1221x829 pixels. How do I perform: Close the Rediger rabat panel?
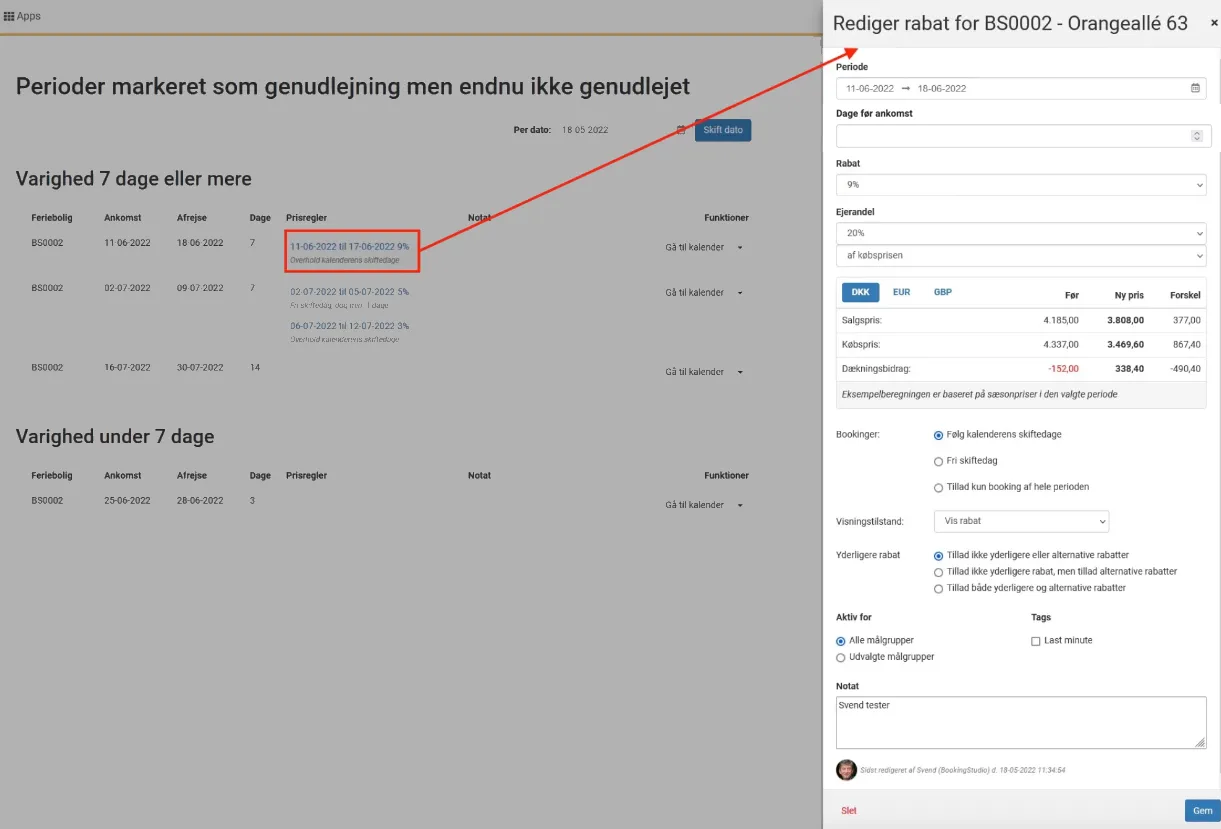(x=1214, y=23)
